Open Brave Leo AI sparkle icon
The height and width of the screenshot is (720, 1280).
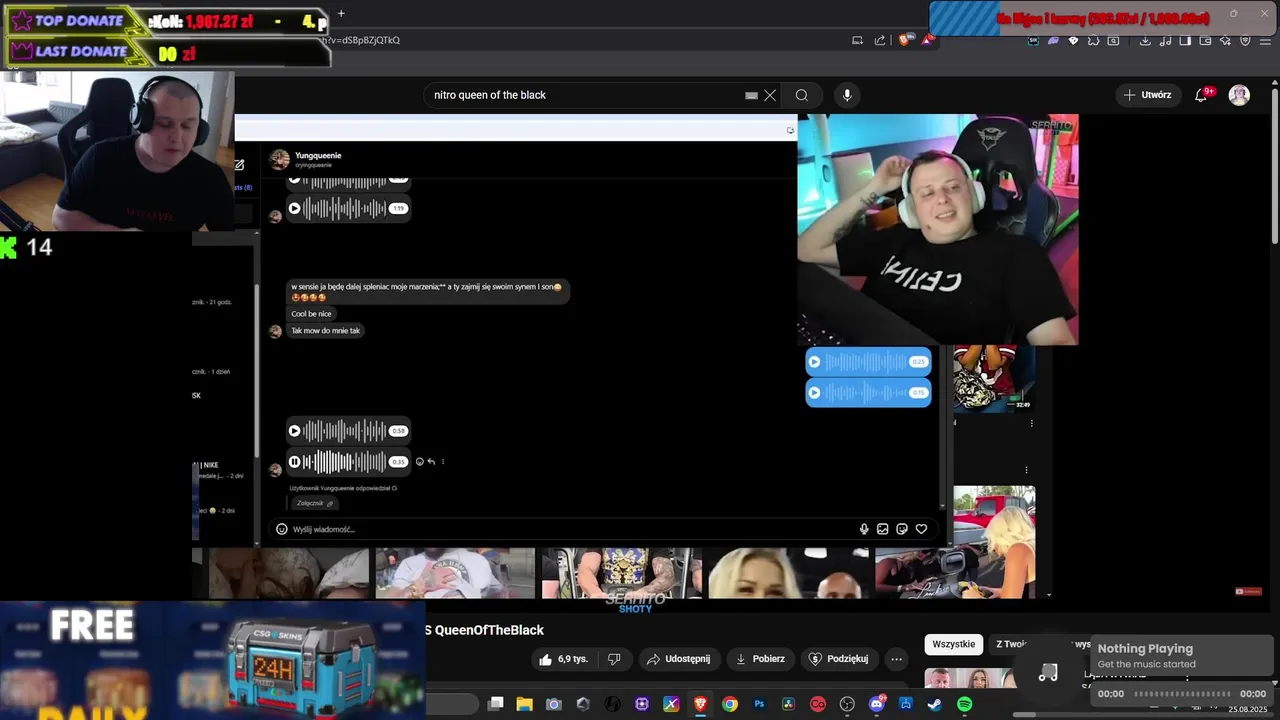1225,40
